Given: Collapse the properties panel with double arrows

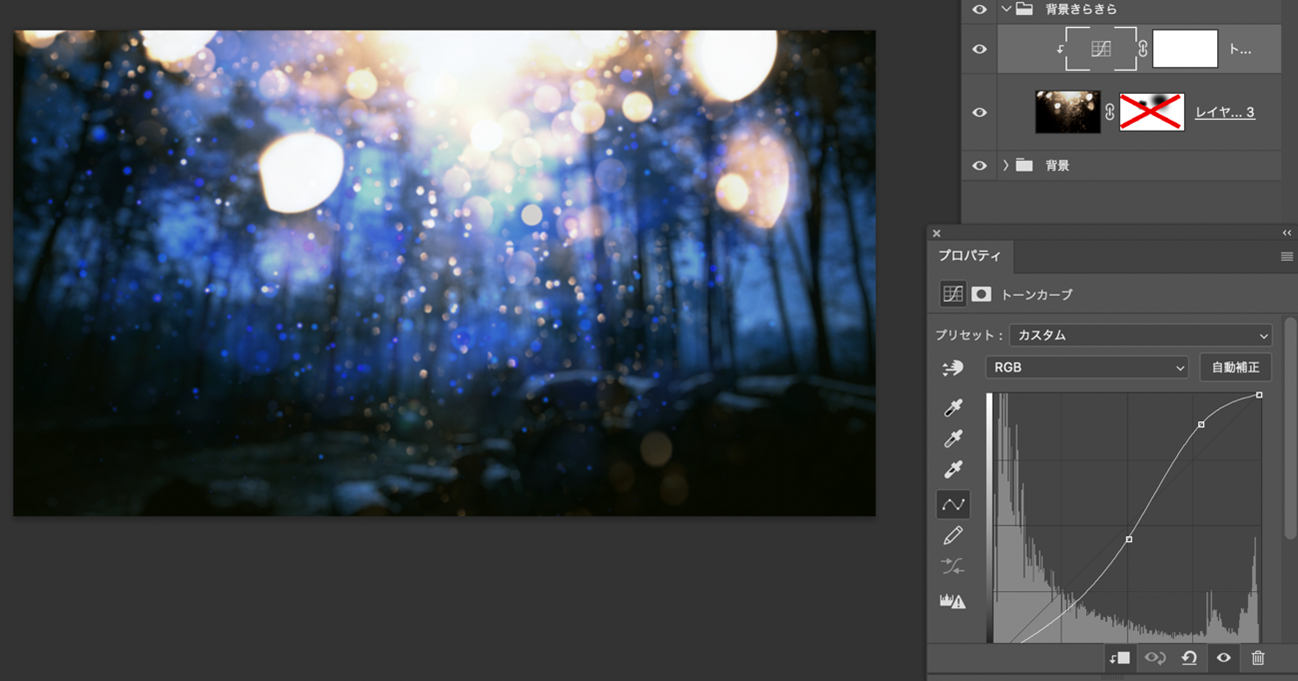Looking at the screenshot, I should pyautogui.click(x=1287, y=233).
